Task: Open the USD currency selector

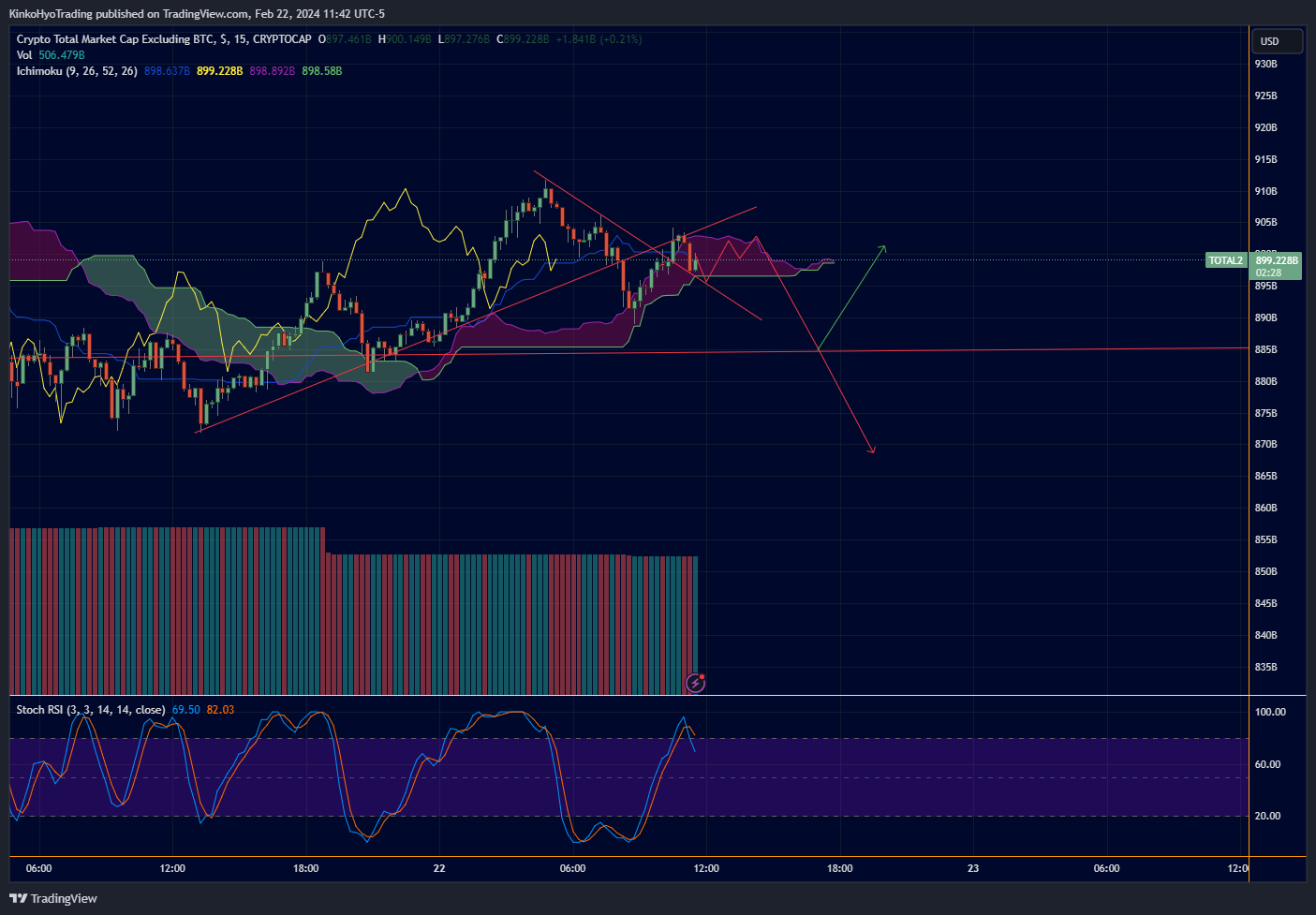Action: [x=1277, y=41]
